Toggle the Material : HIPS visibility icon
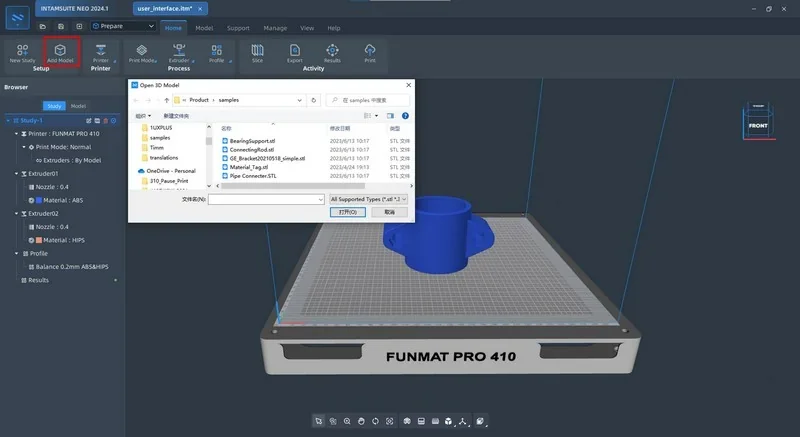 click(31, 240)
